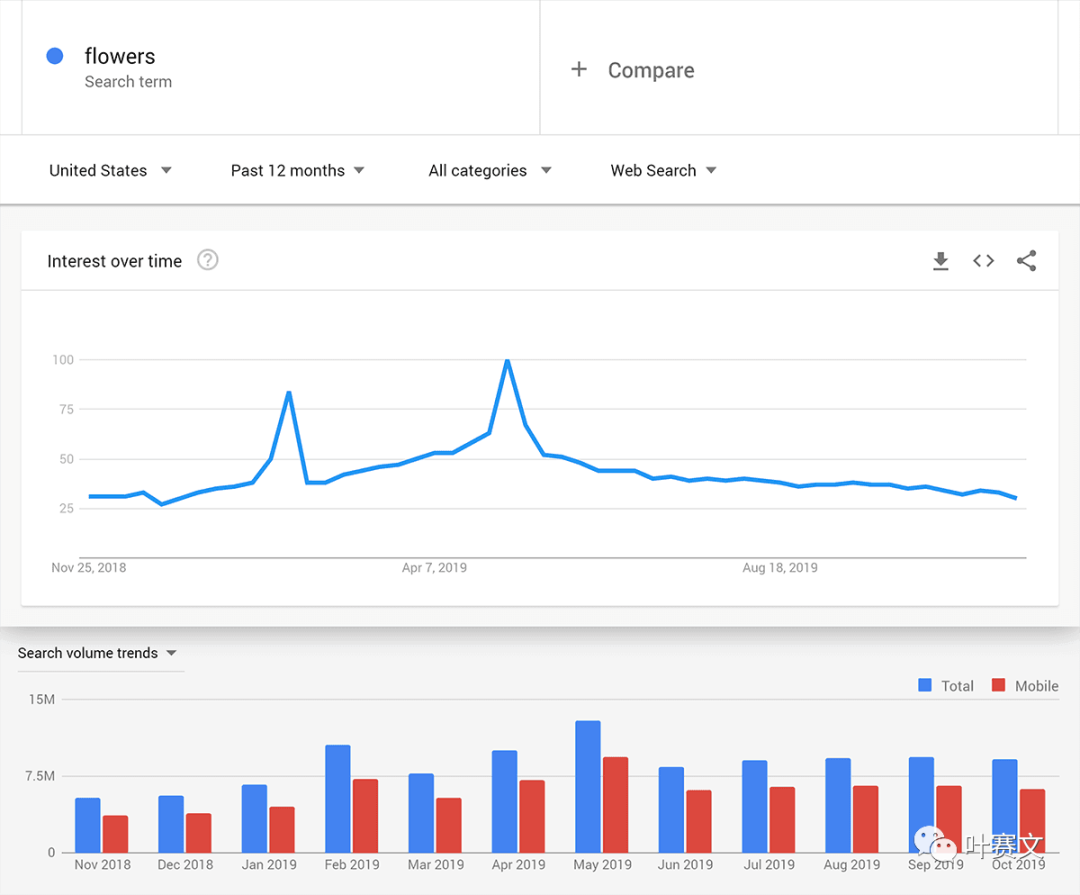1080x895 pixels.
Task: Click the Feb 2019 red Mobile bar
Action: pyautogui.click(x=365, y=816)
